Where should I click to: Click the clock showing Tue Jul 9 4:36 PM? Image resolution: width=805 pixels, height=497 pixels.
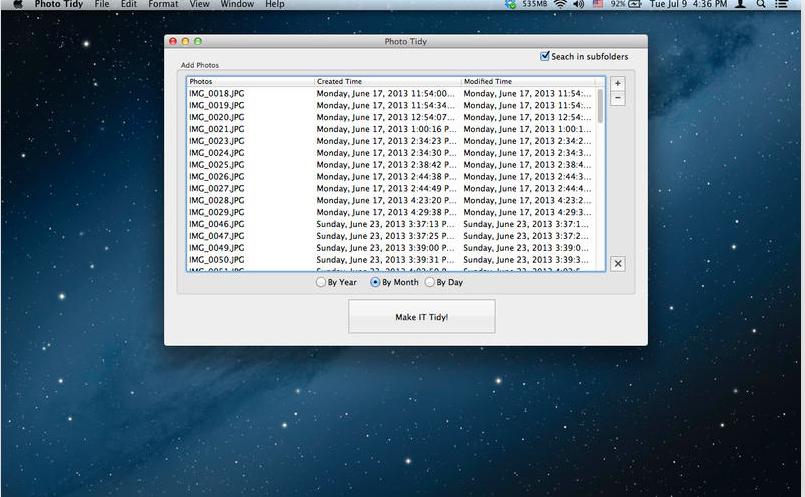coord(688,4)
